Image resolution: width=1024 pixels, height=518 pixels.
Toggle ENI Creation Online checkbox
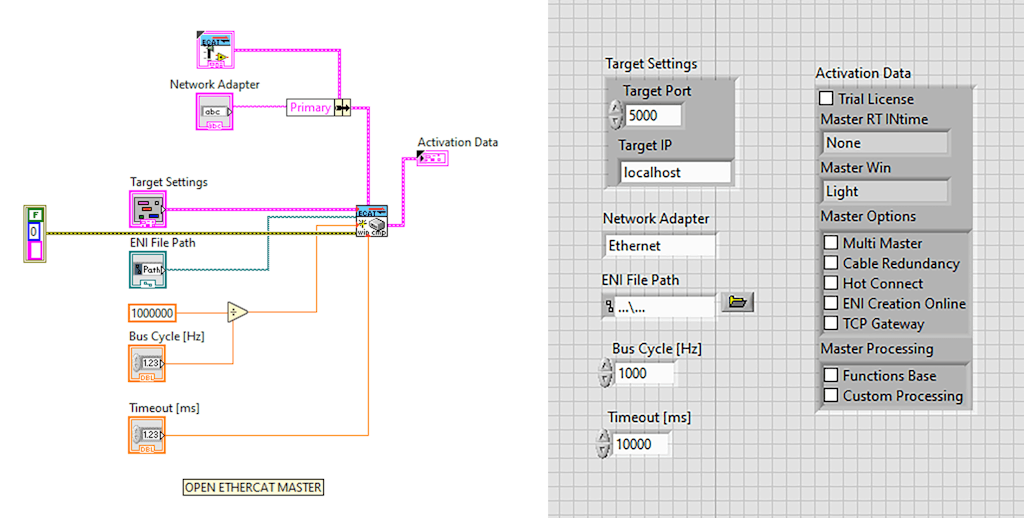[831, 303]
